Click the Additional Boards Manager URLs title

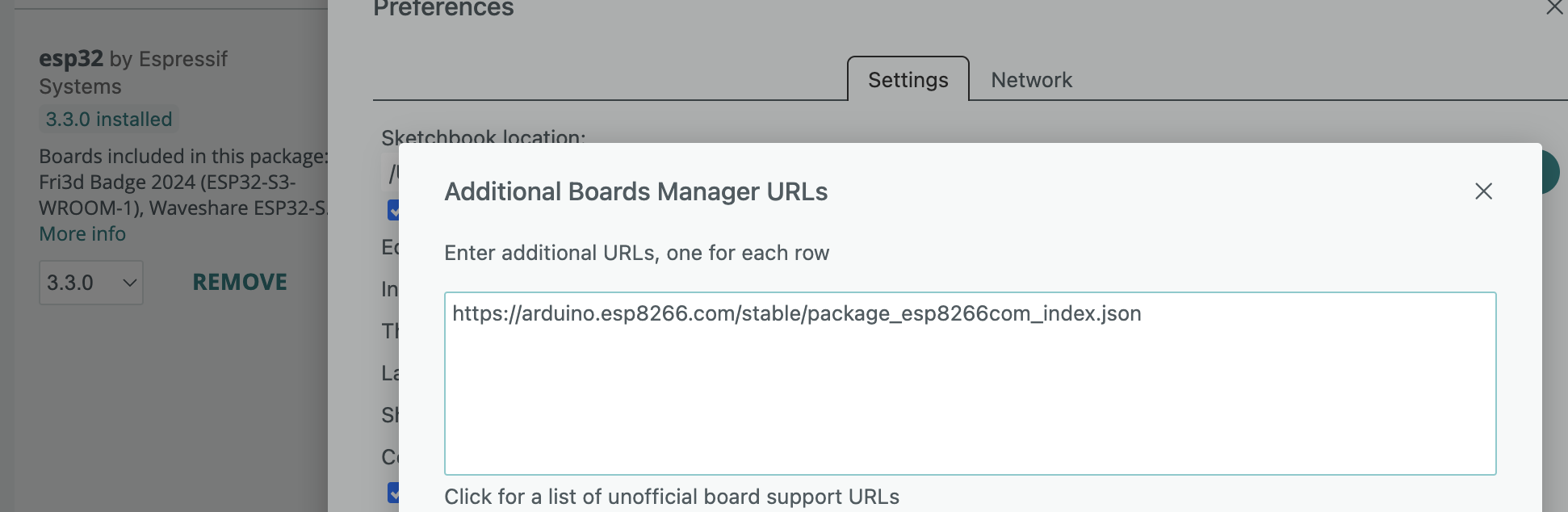click(x=635, y=191)
